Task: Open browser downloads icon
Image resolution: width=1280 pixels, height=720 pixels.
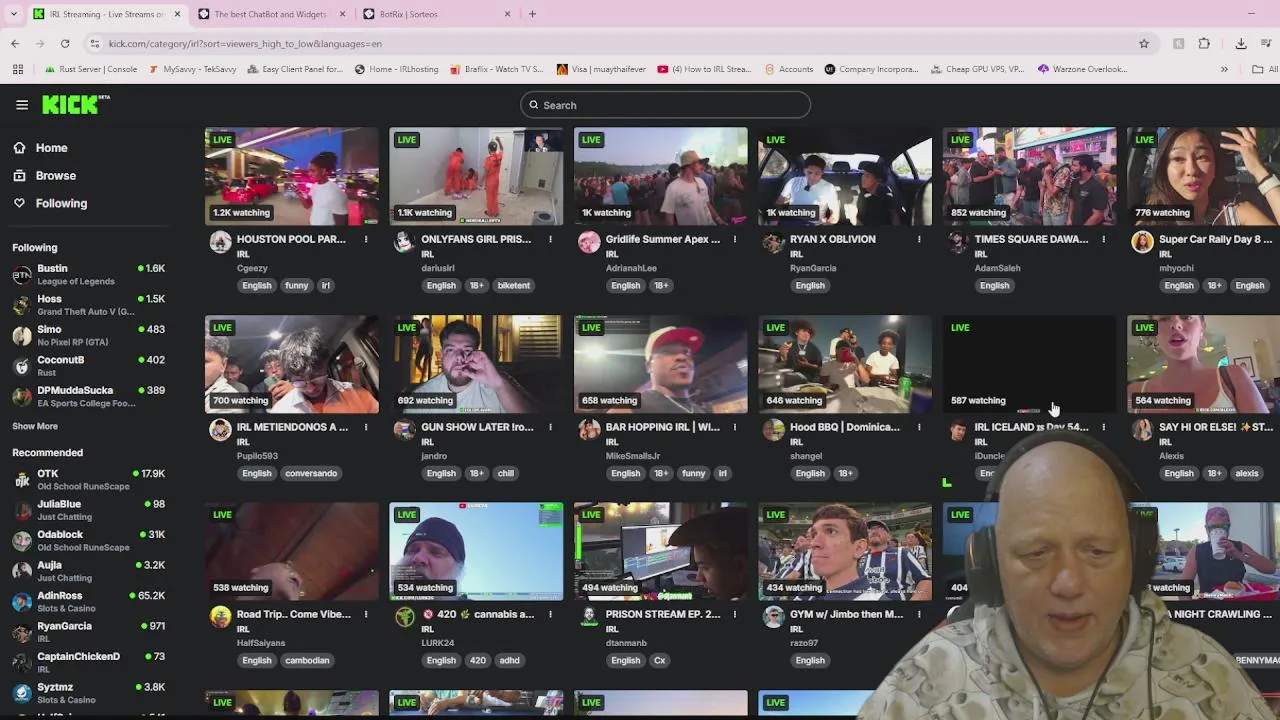Action: click(x=1241, y=43)
